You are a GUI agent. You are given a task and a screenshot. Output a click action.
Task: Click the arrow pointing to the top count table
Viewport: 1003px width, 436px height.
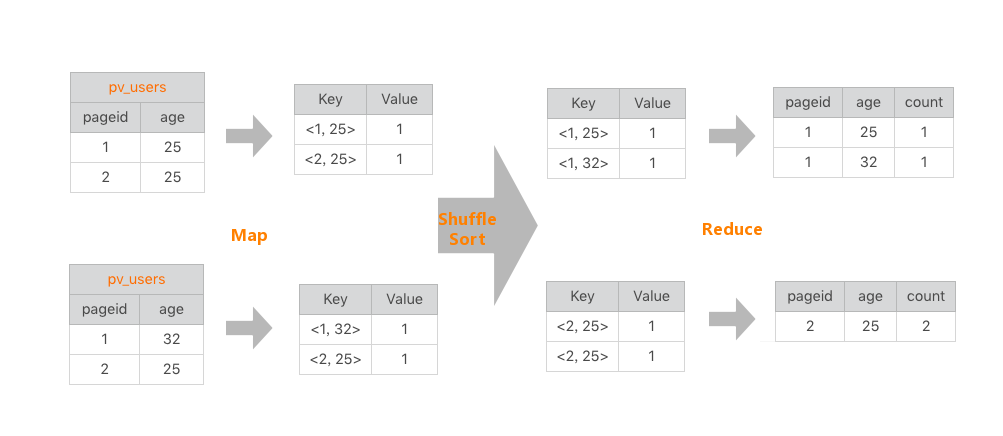pyautogui.click(x=732, y=136)
